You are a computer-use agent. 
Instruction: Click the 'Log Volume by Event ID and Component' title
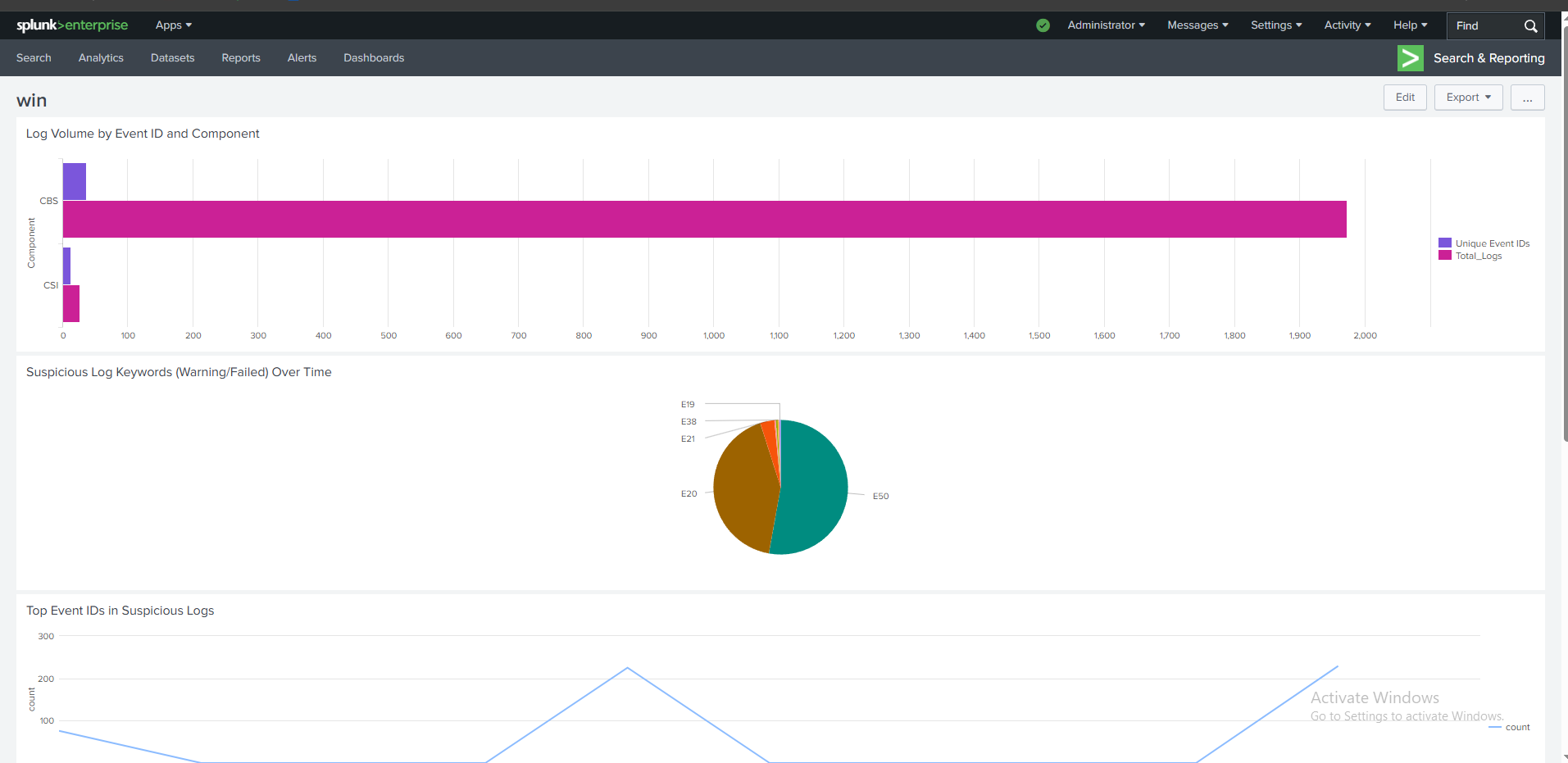tap(143, 134)
